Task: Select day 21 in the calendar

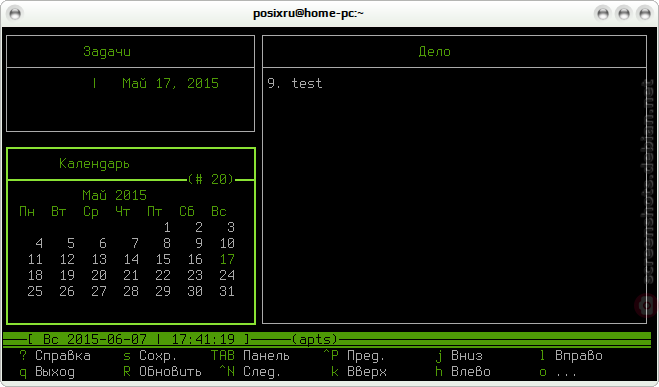Action: pos(131,275)
